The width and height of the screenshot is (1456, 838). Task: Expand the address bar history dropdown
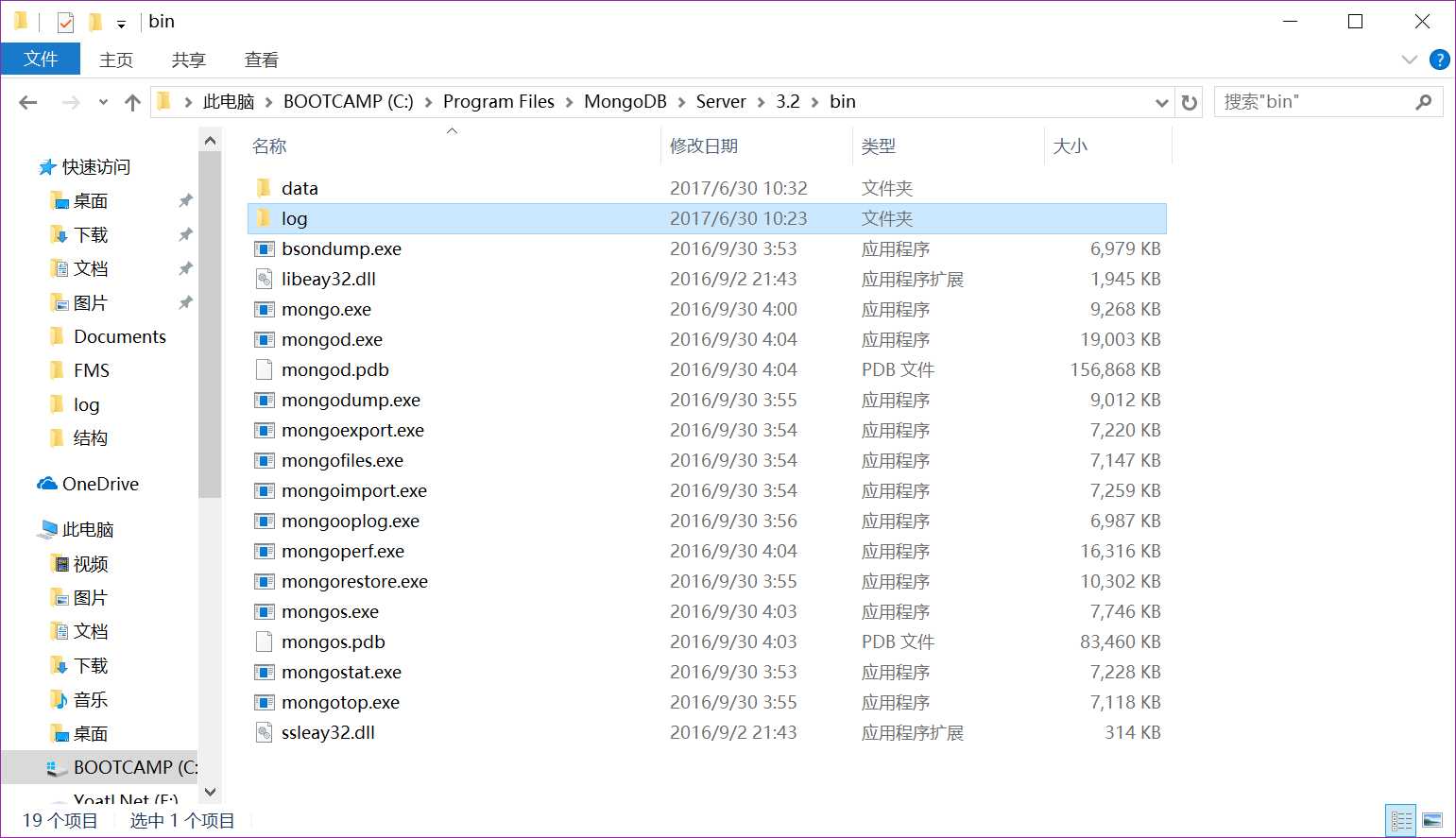tap(1161, 102)
